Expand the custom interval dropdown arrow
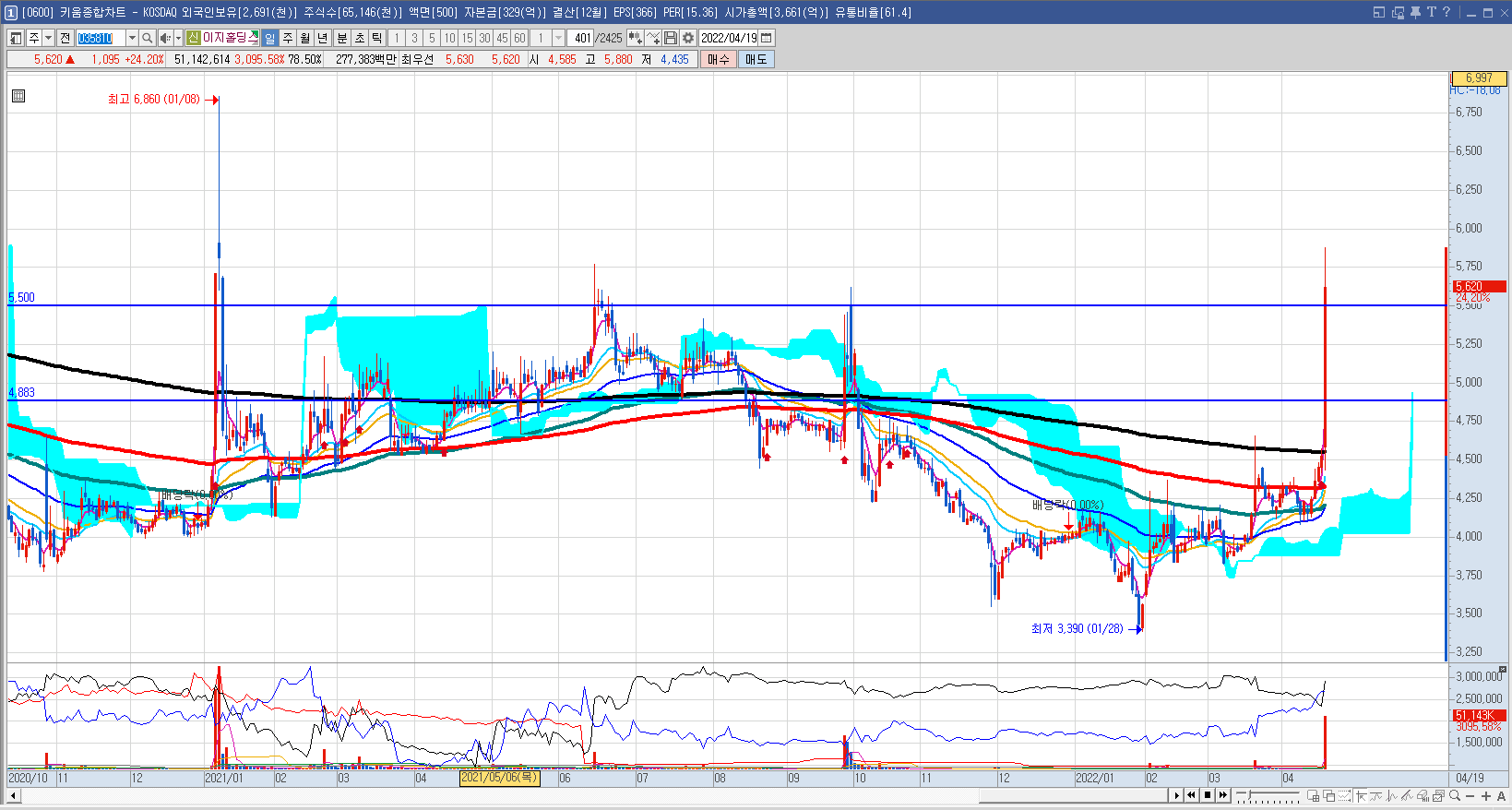Image resolution: width=1512 pixels, height=810 pixels. click(558, 38)
